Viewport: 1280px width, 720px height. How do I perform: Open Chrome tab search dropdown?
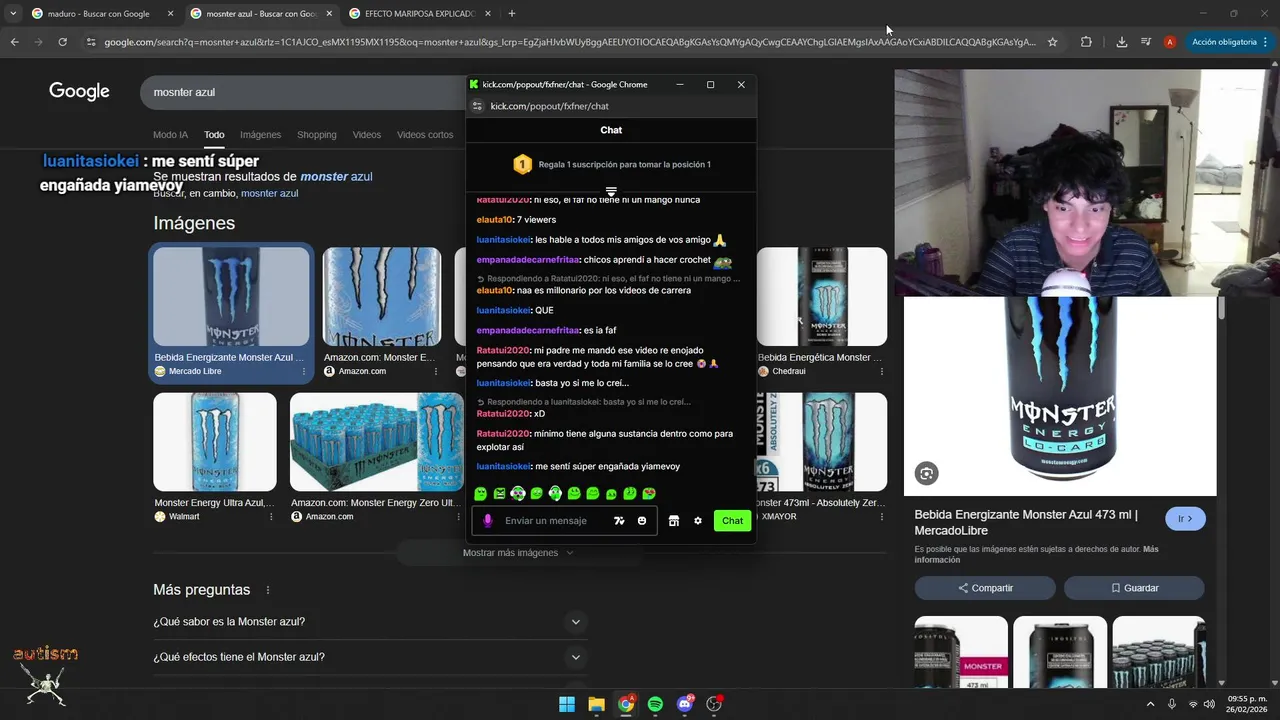click(x=12, y=14)
